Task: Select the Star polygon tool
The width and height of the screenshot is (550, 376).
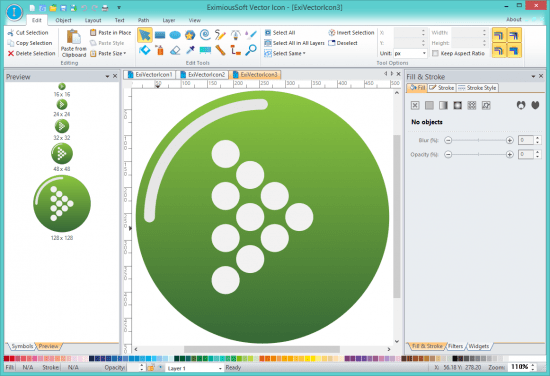Action: (x=190, y=35)
